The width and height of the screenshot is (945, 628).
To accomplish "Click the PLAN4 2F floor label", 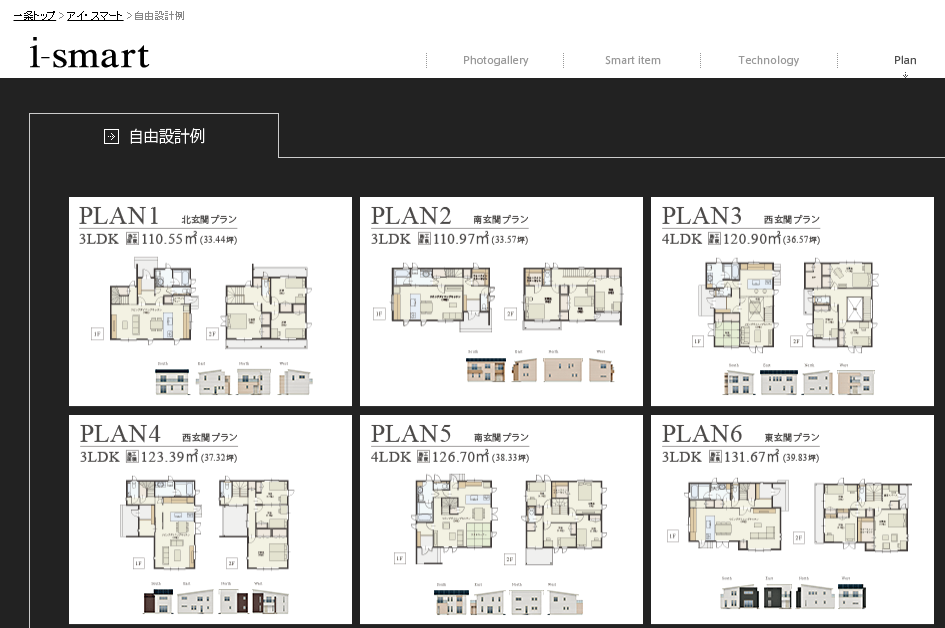I will [x=232, y=563].
